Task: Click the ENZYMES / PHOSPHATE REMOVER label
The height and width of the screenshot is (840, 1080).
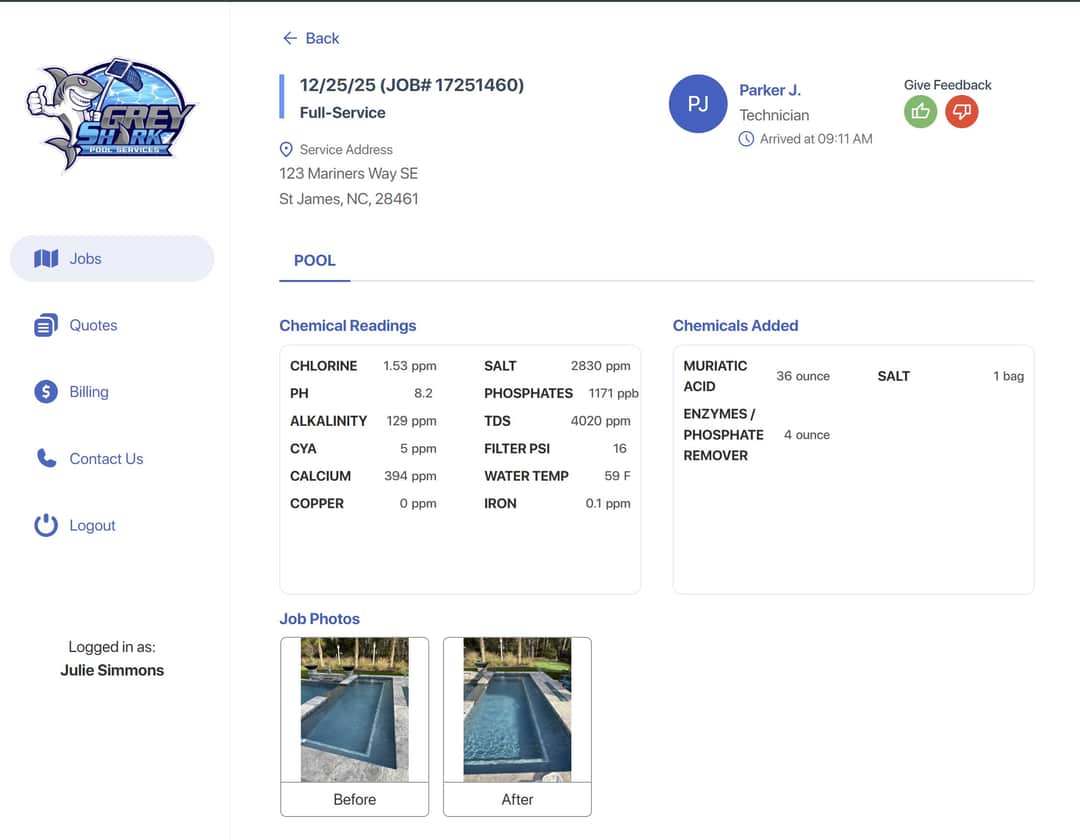Action: [x=723, y=434]
